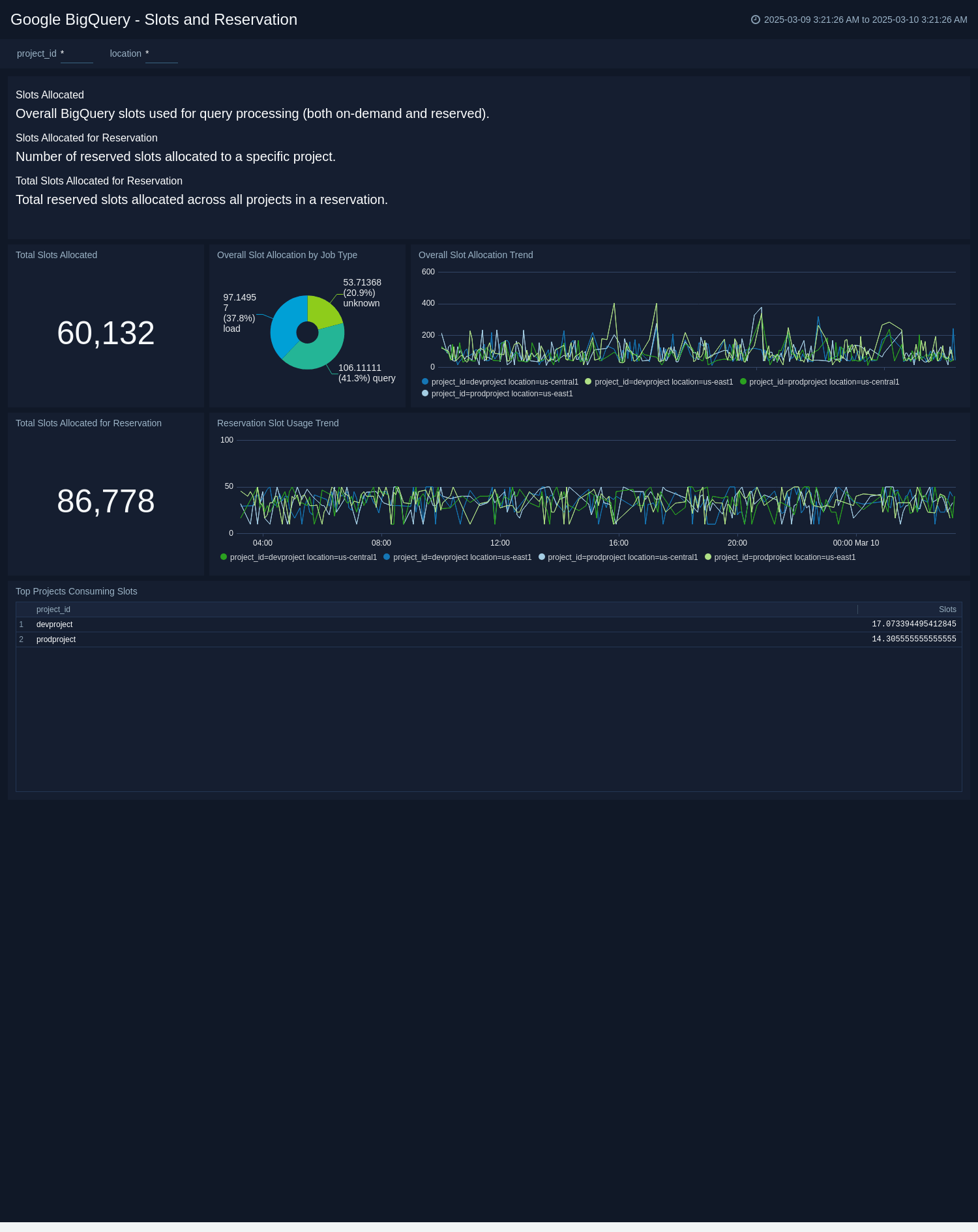This screenshot has width=978, height=1232.
Task: Click the clock icon beside time range
Action: tap(755, 20)
